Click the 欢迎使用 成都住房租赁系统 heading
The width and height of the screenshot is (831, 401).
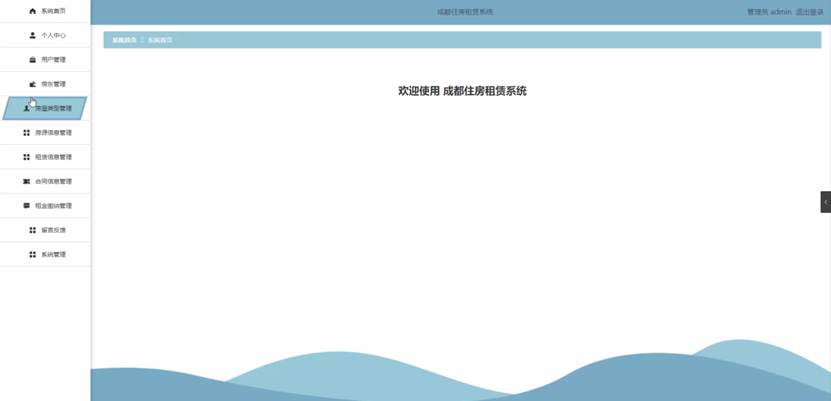click(462, 91)
